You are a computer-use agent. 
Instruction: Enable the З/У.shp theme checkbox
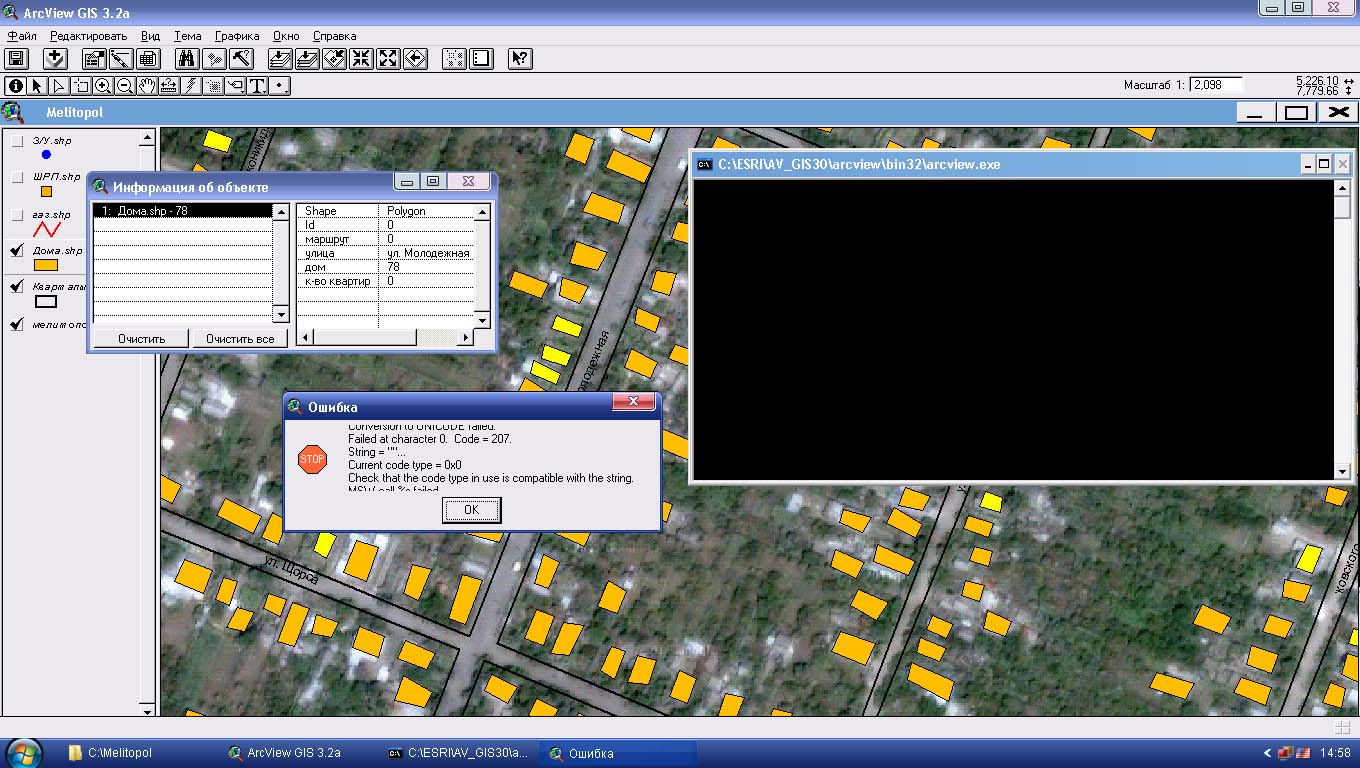17,142
